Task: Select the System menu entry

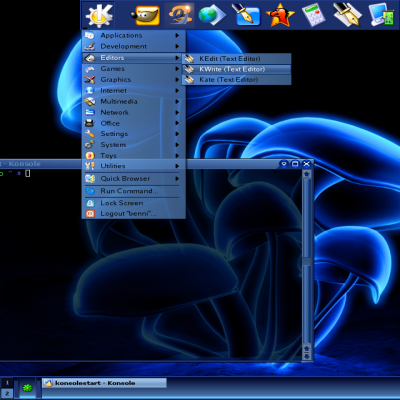Action: coord(133,144)
